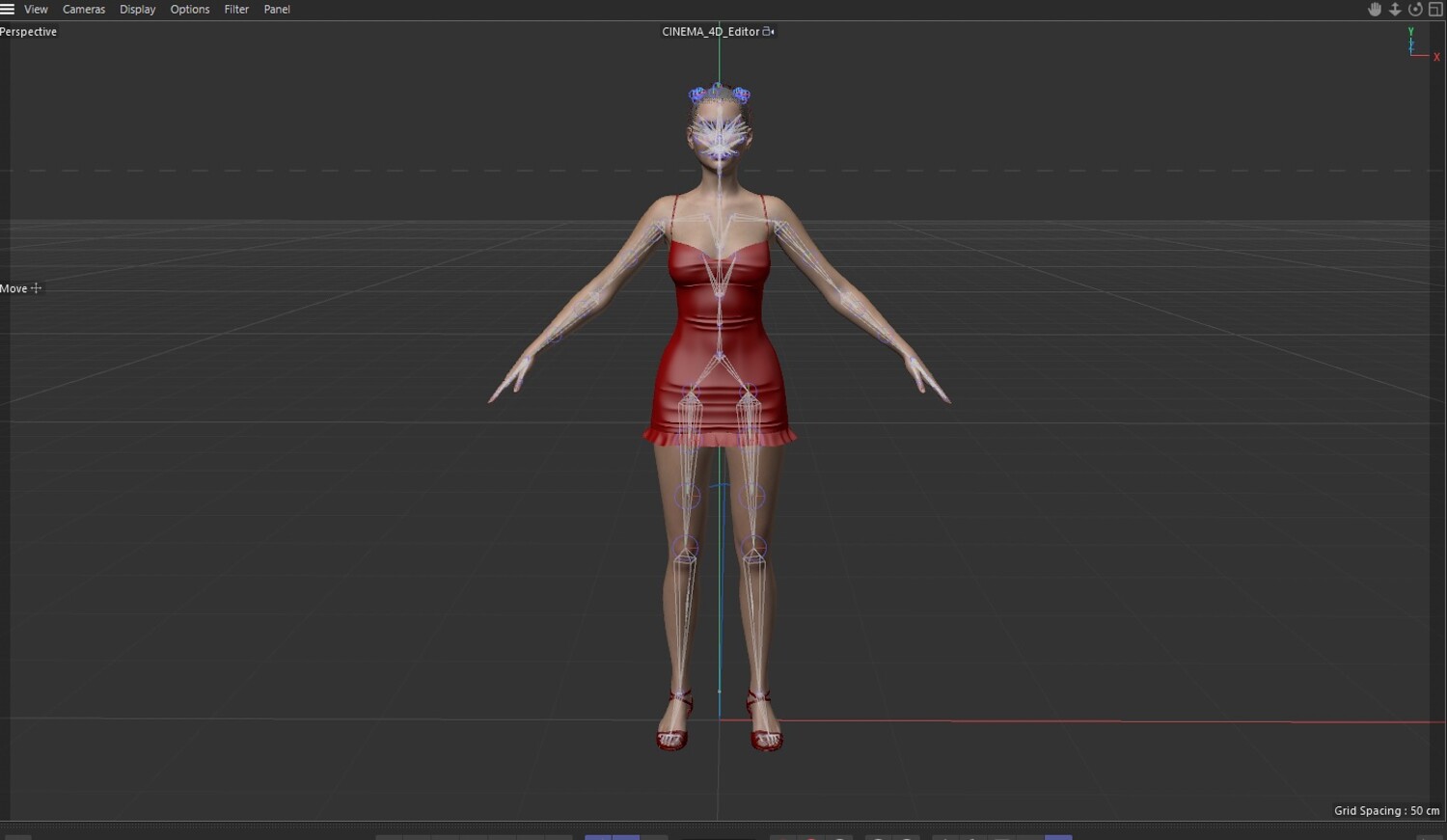Click the Move tool label
The image size is (1447, 840).
tap(14, 288)
